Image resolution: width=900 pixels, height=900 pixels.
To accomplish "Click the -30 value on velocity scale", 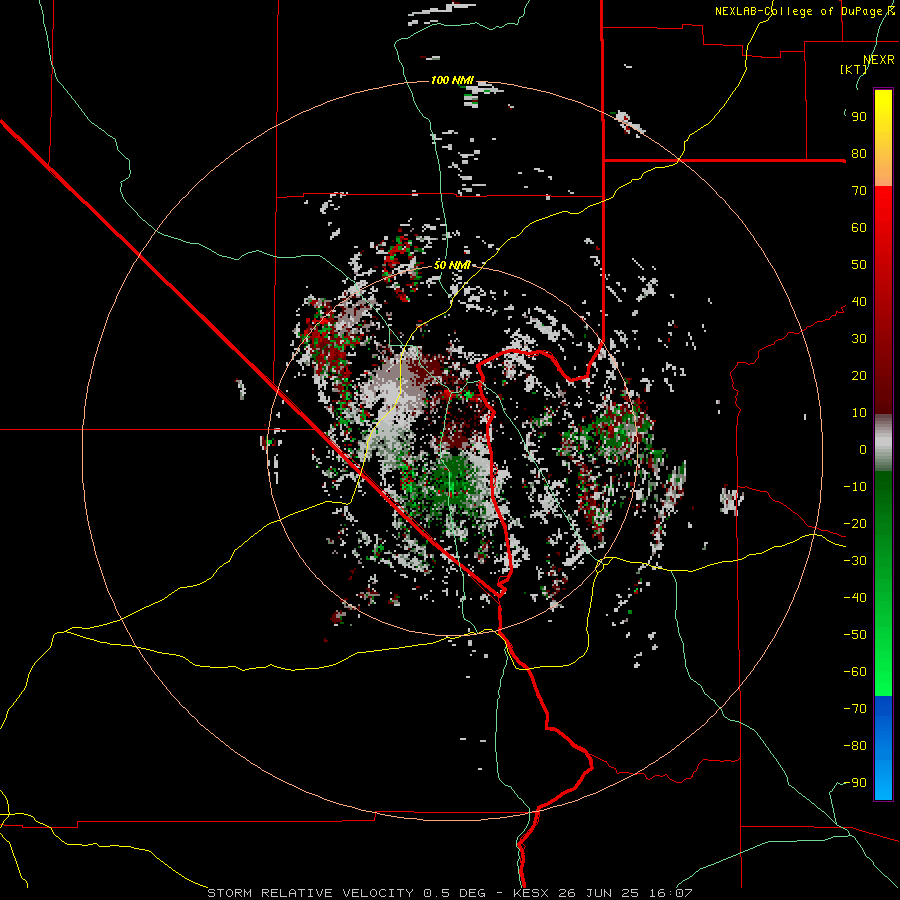I will [x=855, y=561].
